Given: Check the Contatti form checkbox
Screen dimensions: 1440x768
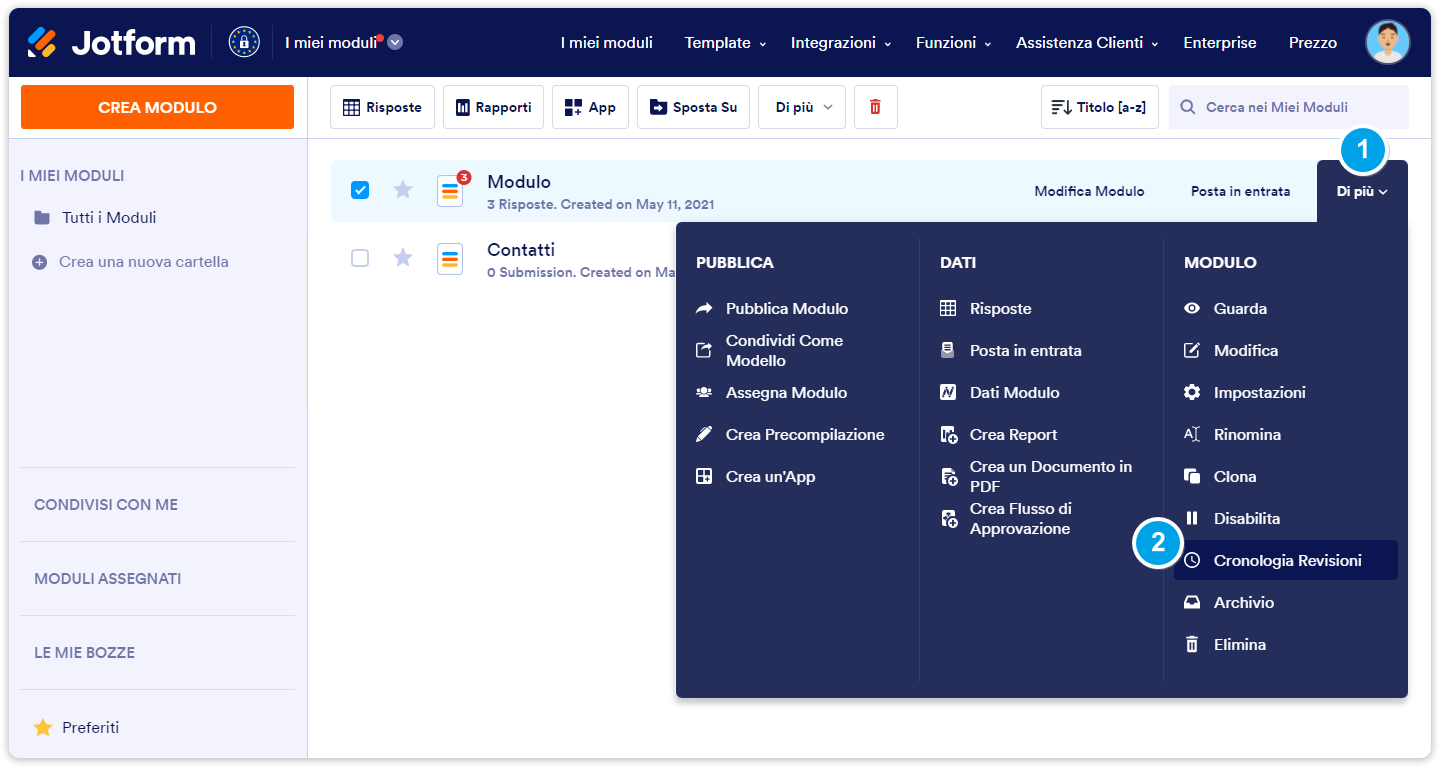Looking at the screenshot, I should tap(360, 258).
